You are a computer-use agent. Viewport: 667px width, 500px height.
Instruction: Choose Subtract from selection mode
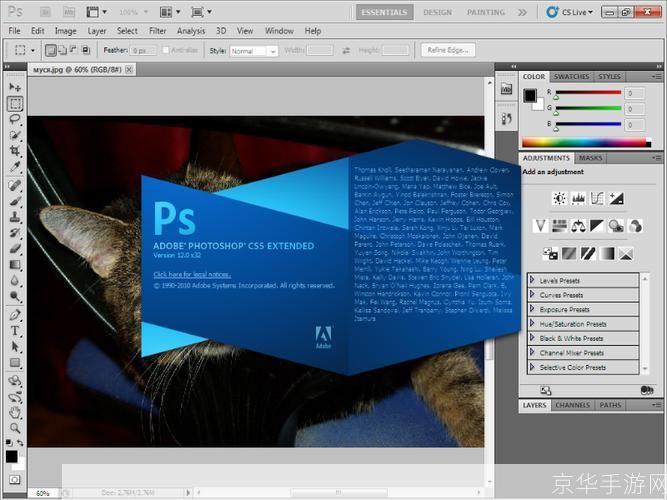(x=74, y=50)
